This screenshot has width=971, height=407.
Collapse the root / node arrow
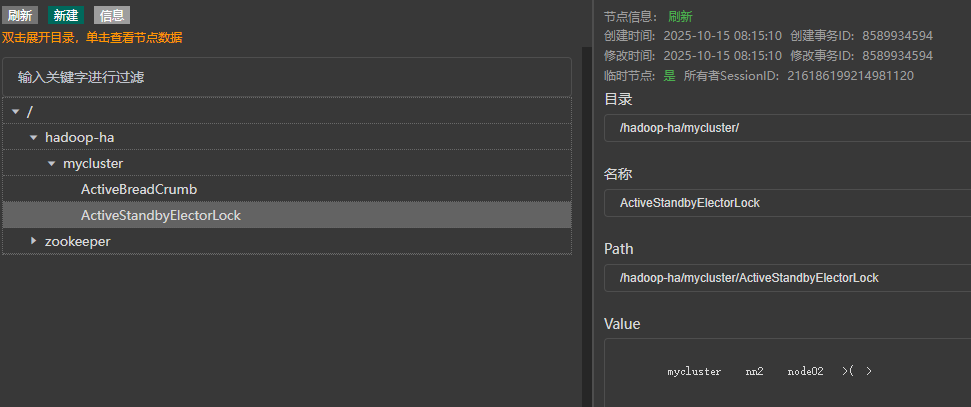15,111
